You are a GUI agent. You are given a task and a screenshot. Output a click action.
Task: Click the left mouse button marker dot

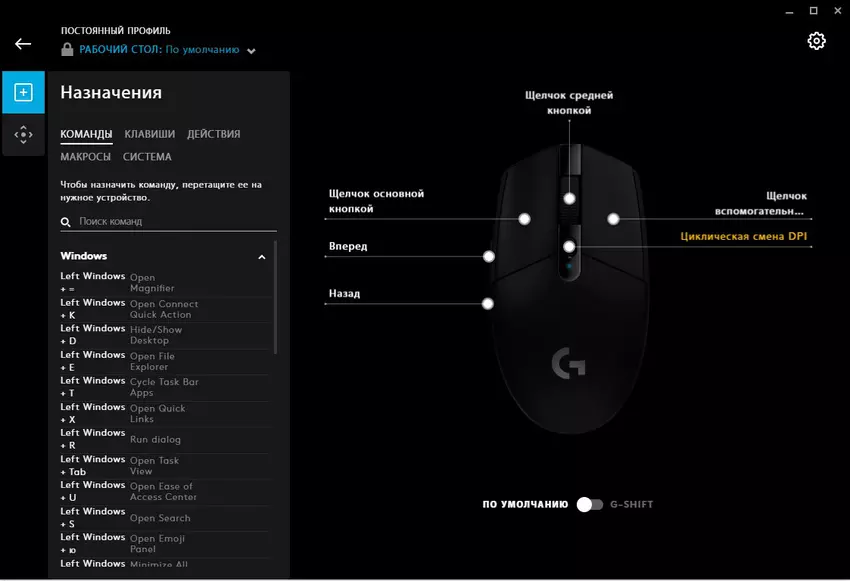click(524, 218)
